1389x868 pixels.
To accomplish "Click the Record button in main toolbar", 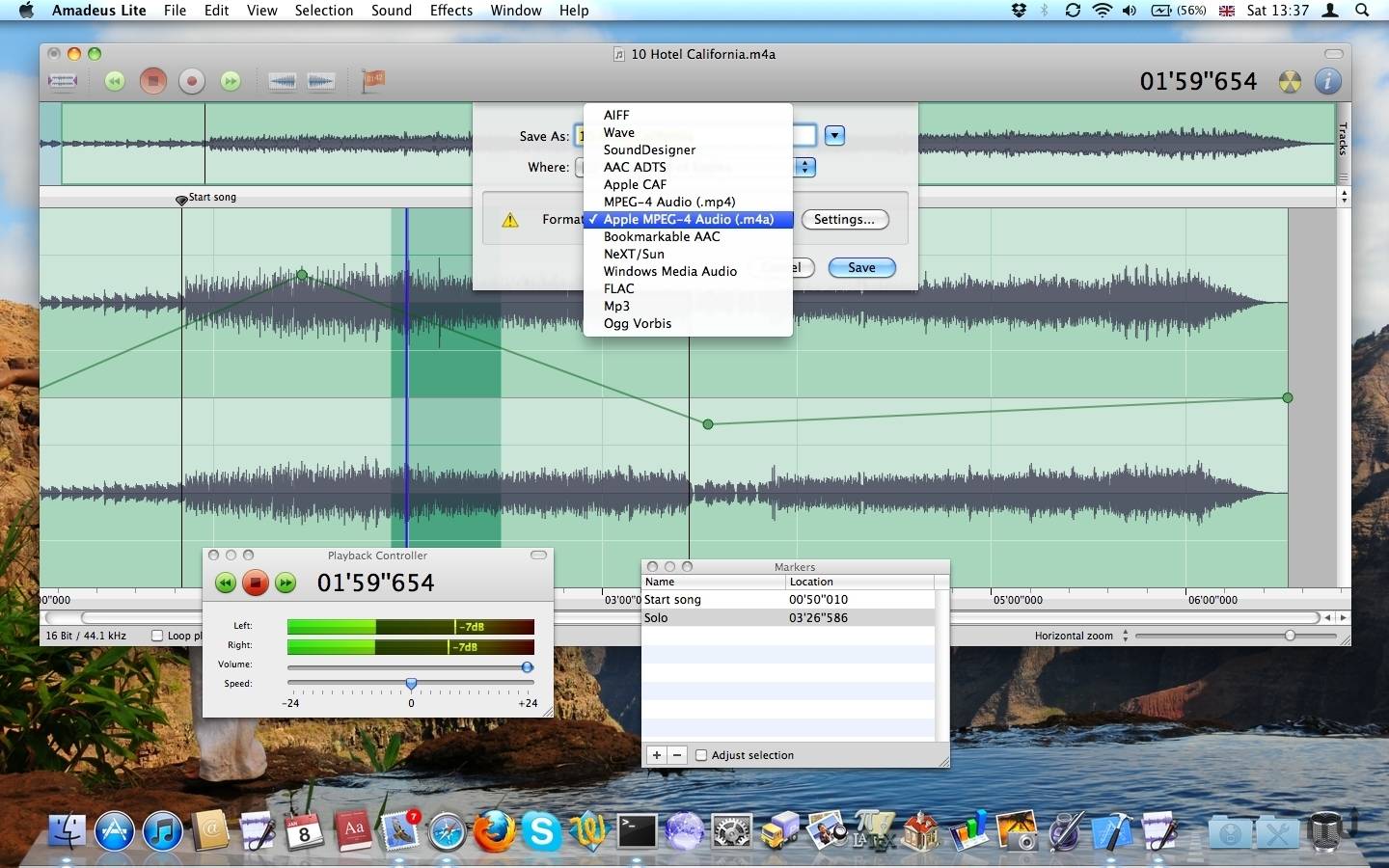I will (192, 82).
